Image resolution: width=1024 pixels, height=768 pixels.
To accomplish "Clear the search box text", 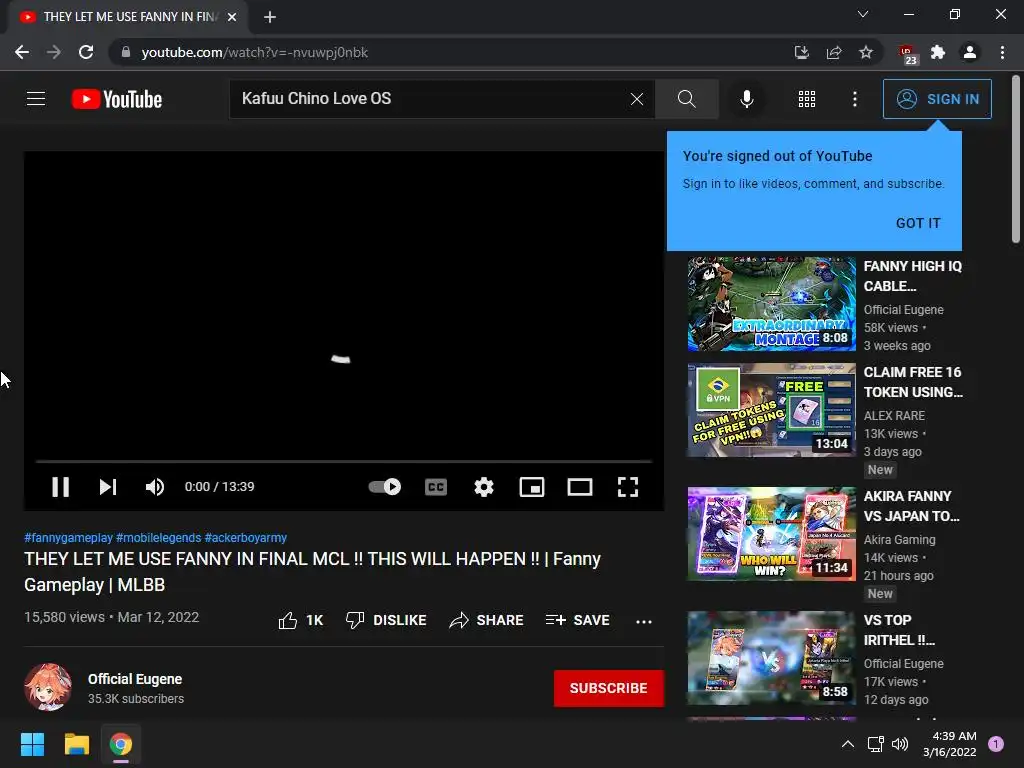I will pos(637,99).
